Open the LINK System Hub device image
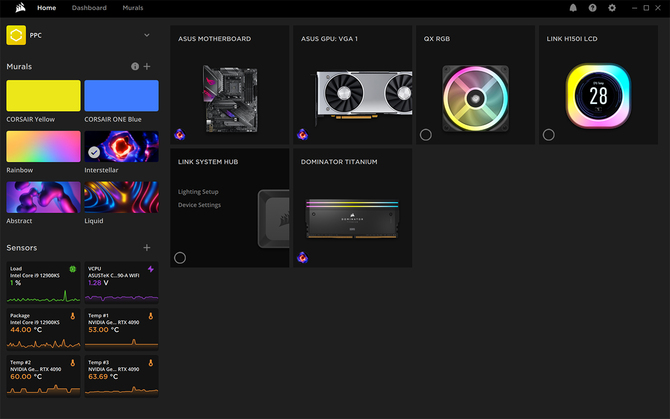The image size is (670, 419). pos(273,219)
